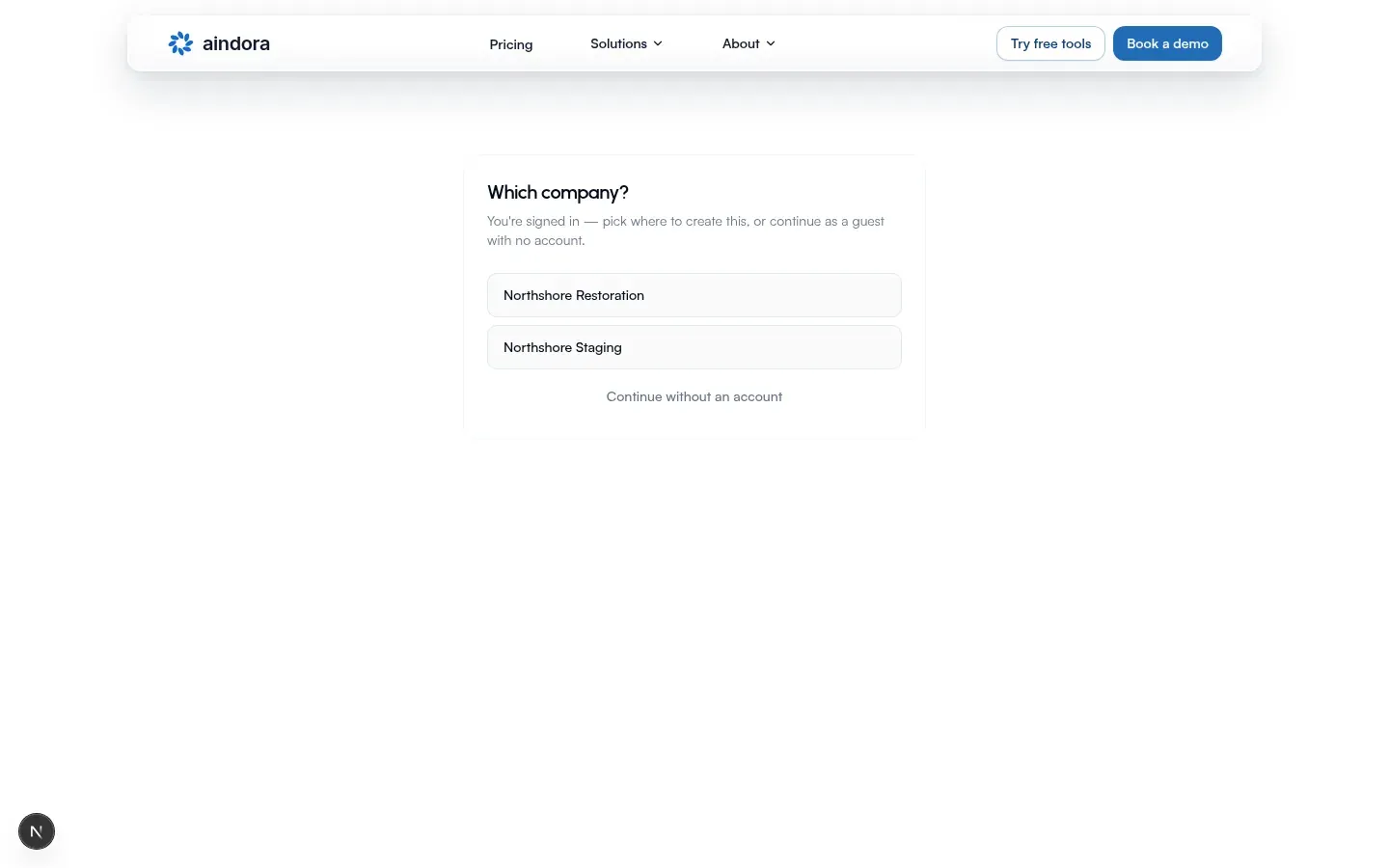Image resolution: width=1389 pixels, height=868 pixels.
Task: Expand the Solutions menu
Action: tap(626, 43)
